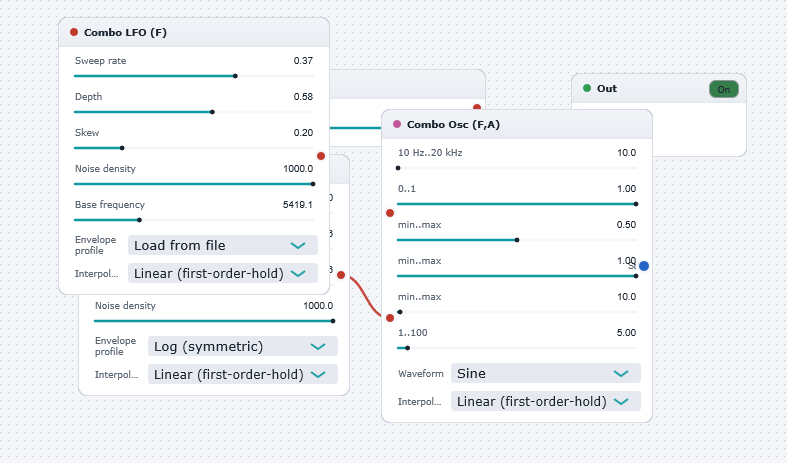This screenshot has width=787, height=463.
Task: Click the 10 Hz..20 kHz value 10.0
Action: (x=626, y=153)
